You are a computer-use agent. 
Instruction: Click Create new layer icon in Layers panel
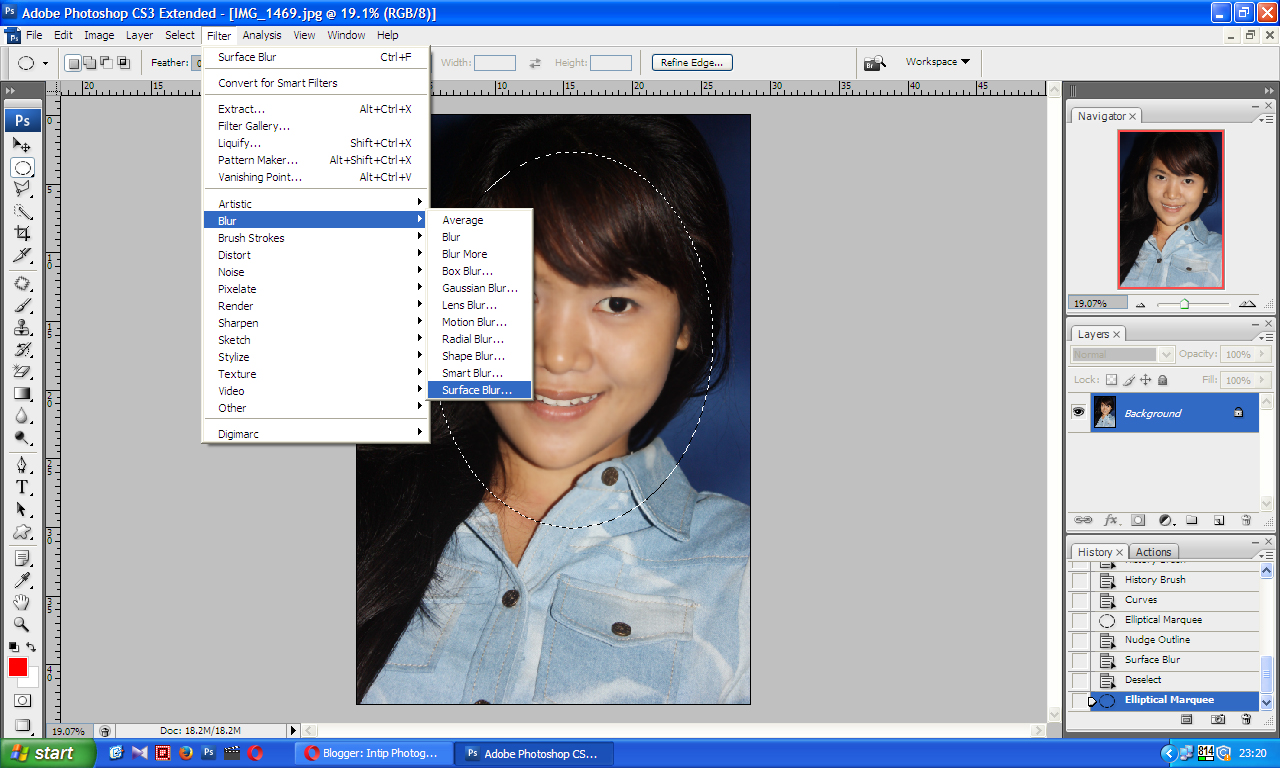(1219, 520)
